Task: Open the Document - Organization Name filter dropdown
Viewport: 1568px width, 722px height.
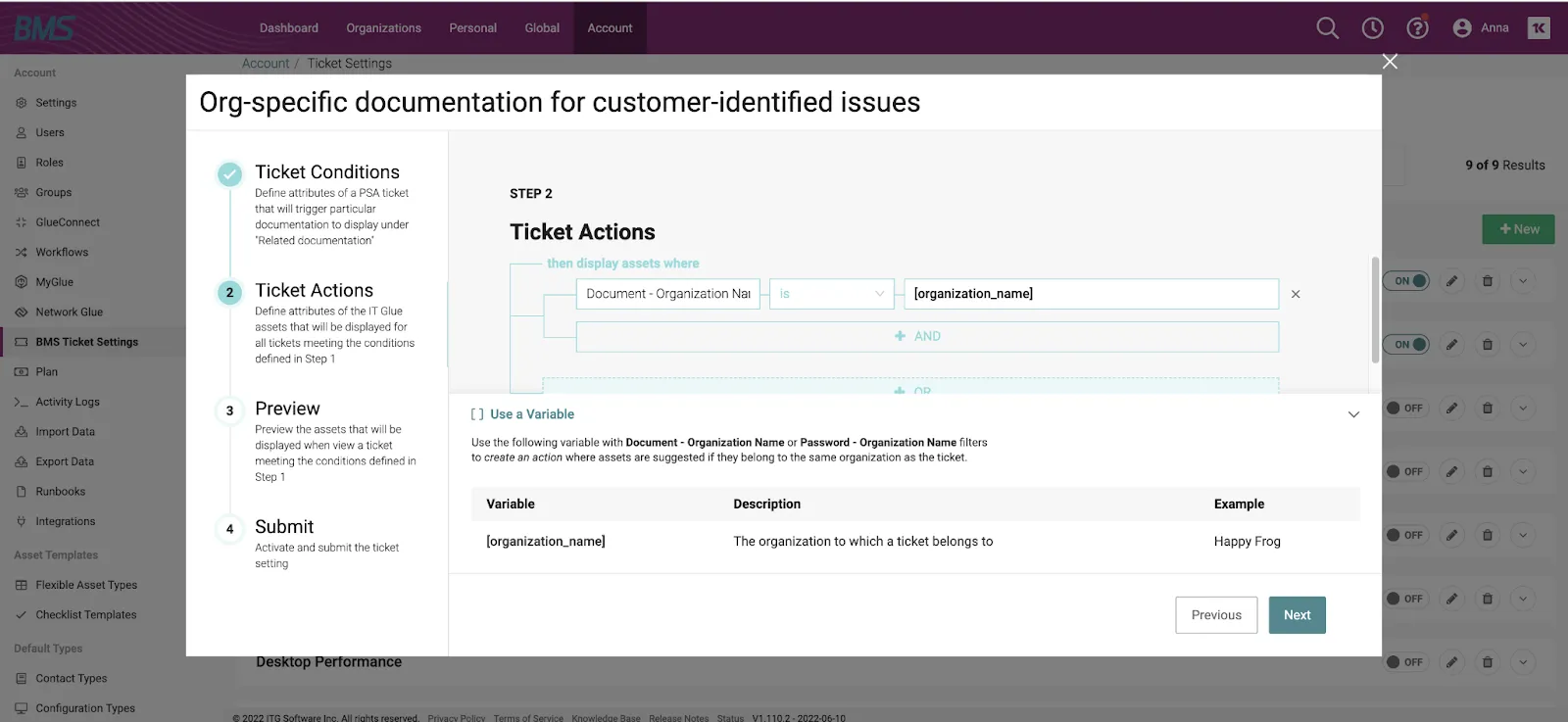Action: coord(667,294)
